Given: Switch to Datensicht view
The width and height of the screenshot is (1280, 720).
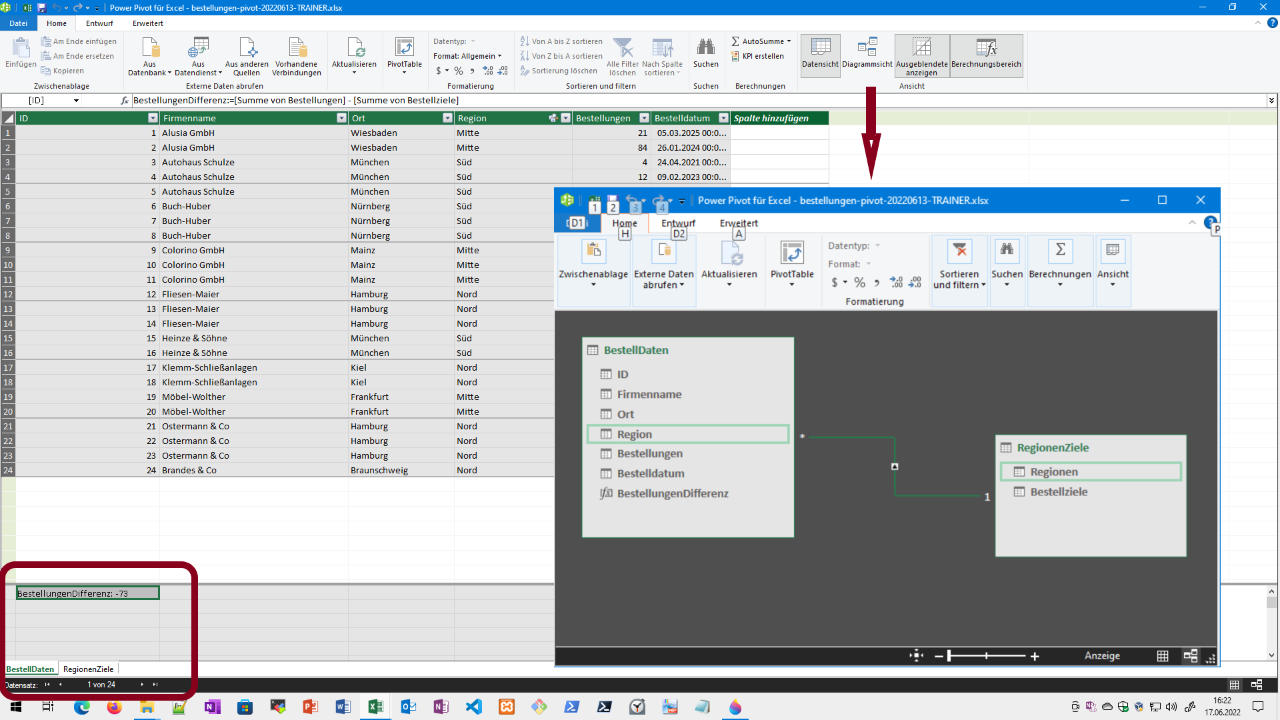Looking at the screenshot, I should [x=820, y=54].
